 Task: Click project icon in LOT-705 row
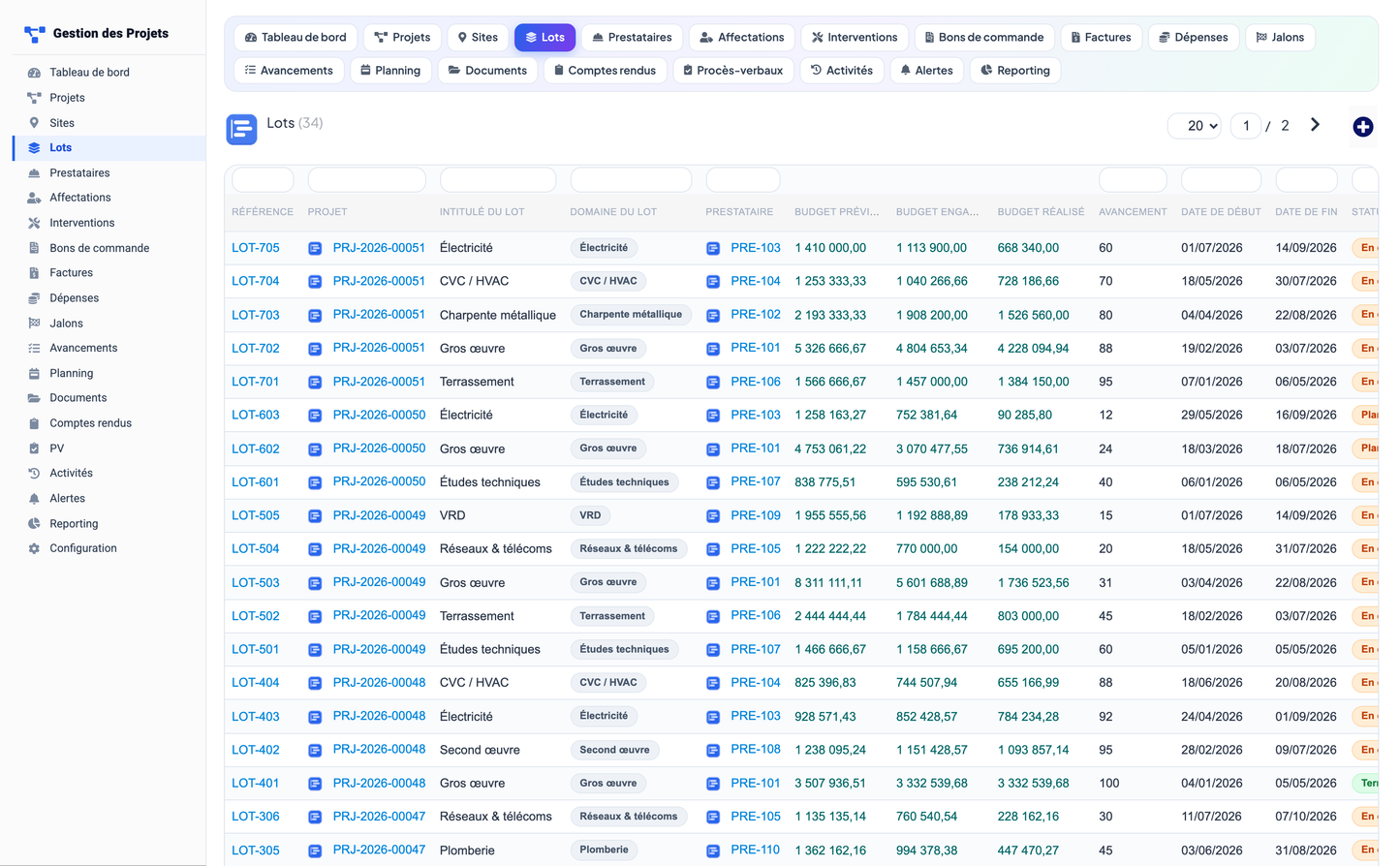315,248
